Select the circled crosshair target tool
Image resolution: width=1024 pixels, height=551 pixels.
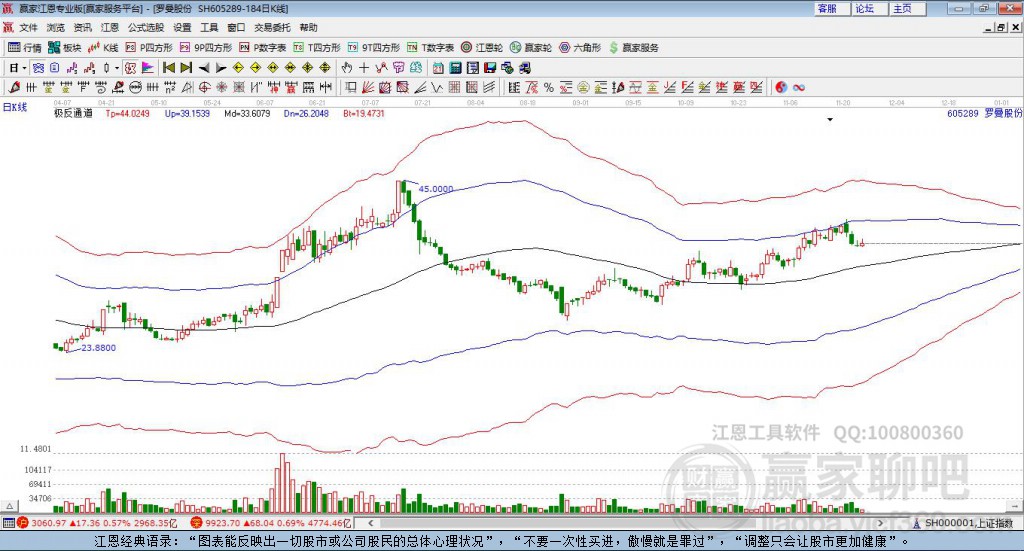point(204,87)
